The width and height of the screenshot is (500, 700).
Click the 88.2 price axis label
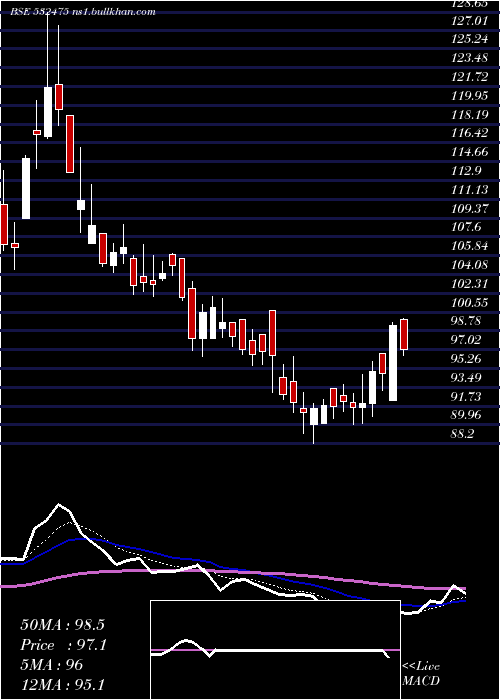pos(463,434)
